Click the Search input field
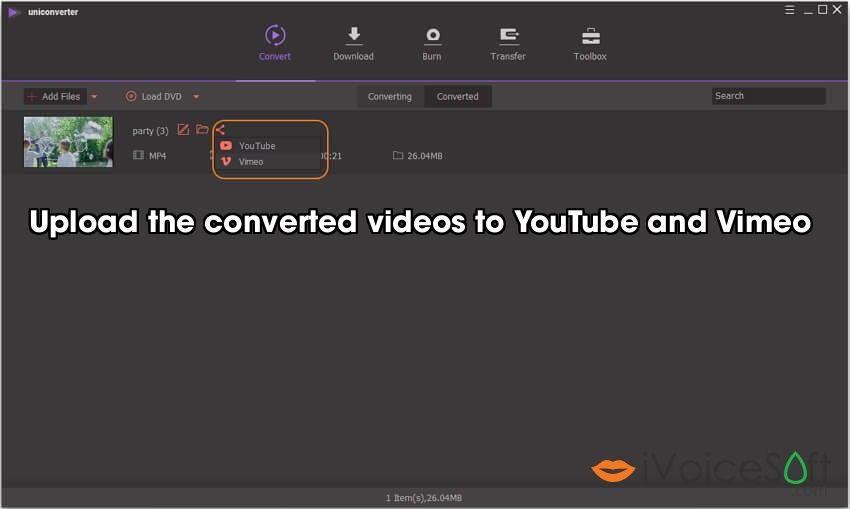 click(768, 96)
